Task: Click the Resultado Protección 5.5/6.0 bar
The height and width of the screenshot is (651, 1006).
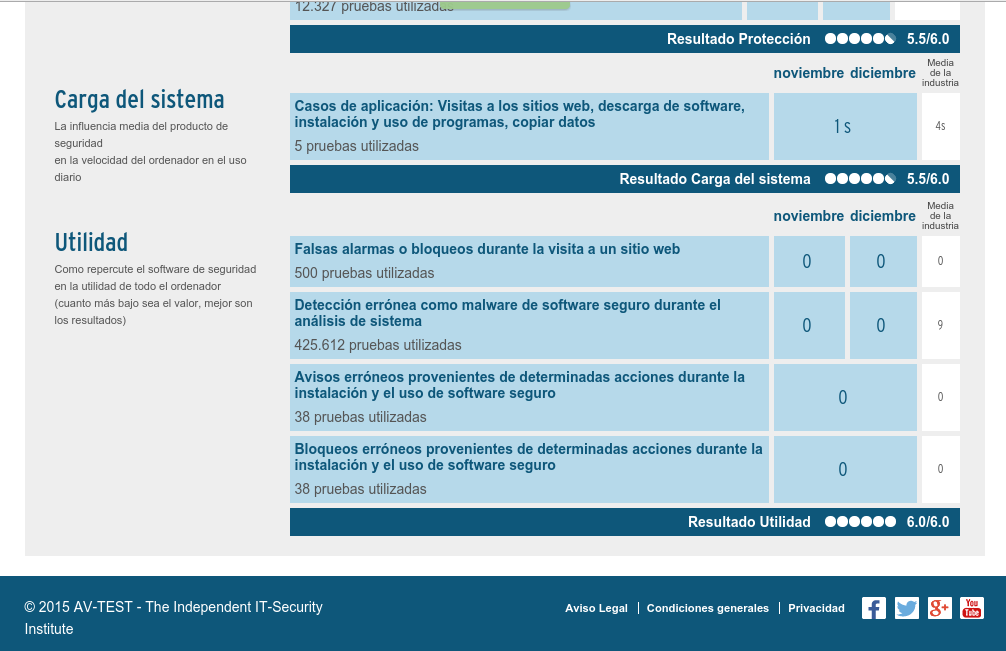Action: pyautogui.click(x=625, y=39)
